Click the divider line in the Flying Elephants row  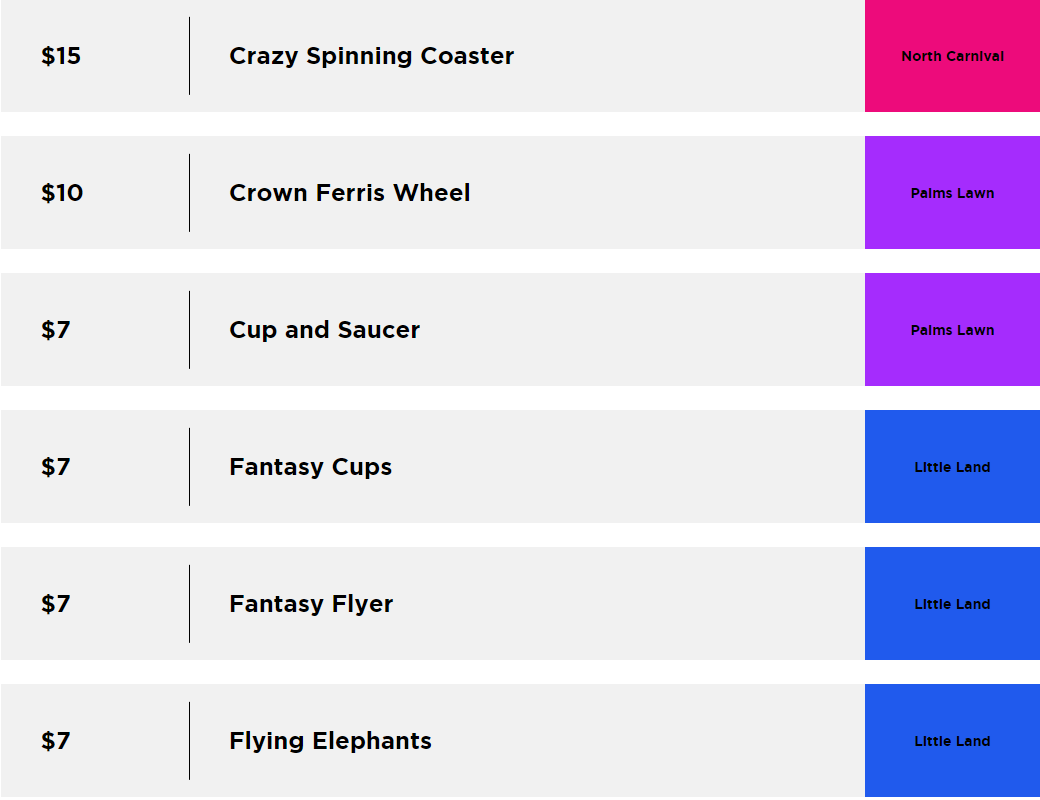tap(189, 741)
